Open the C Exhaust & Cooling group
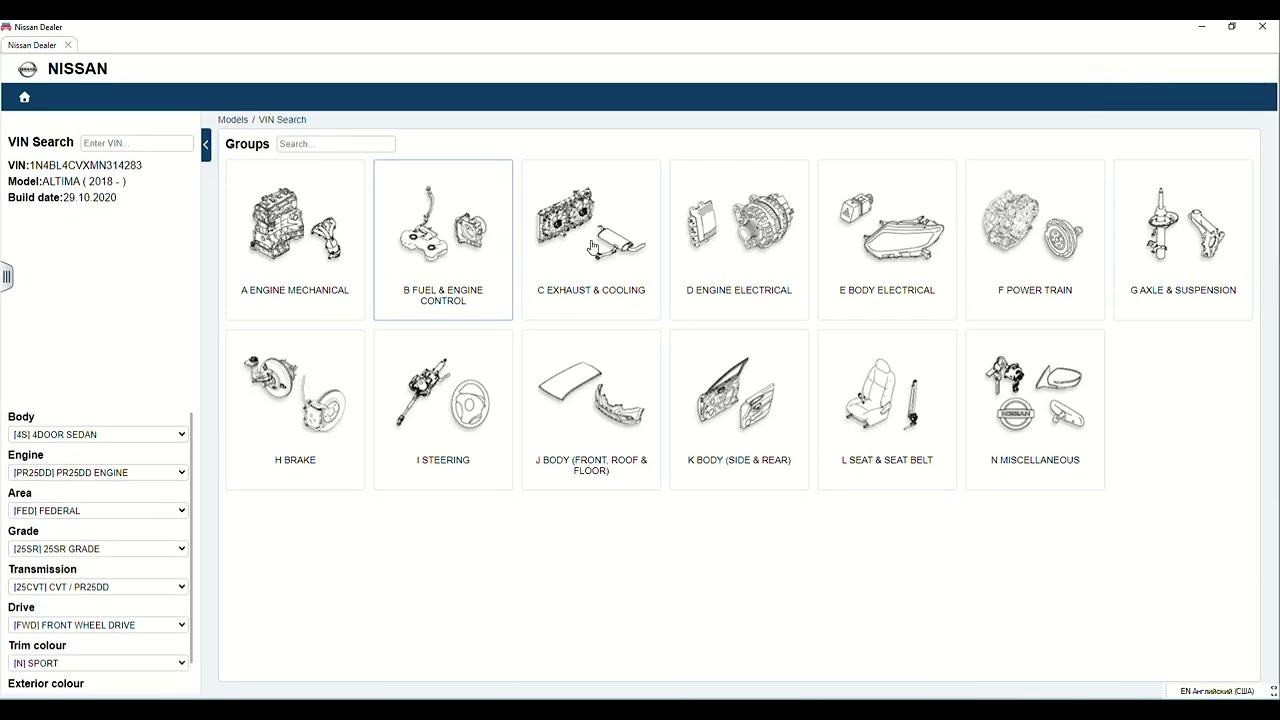Image resolution: width=1280 pixels, height=720 pixels. click(x=591, y=240)
